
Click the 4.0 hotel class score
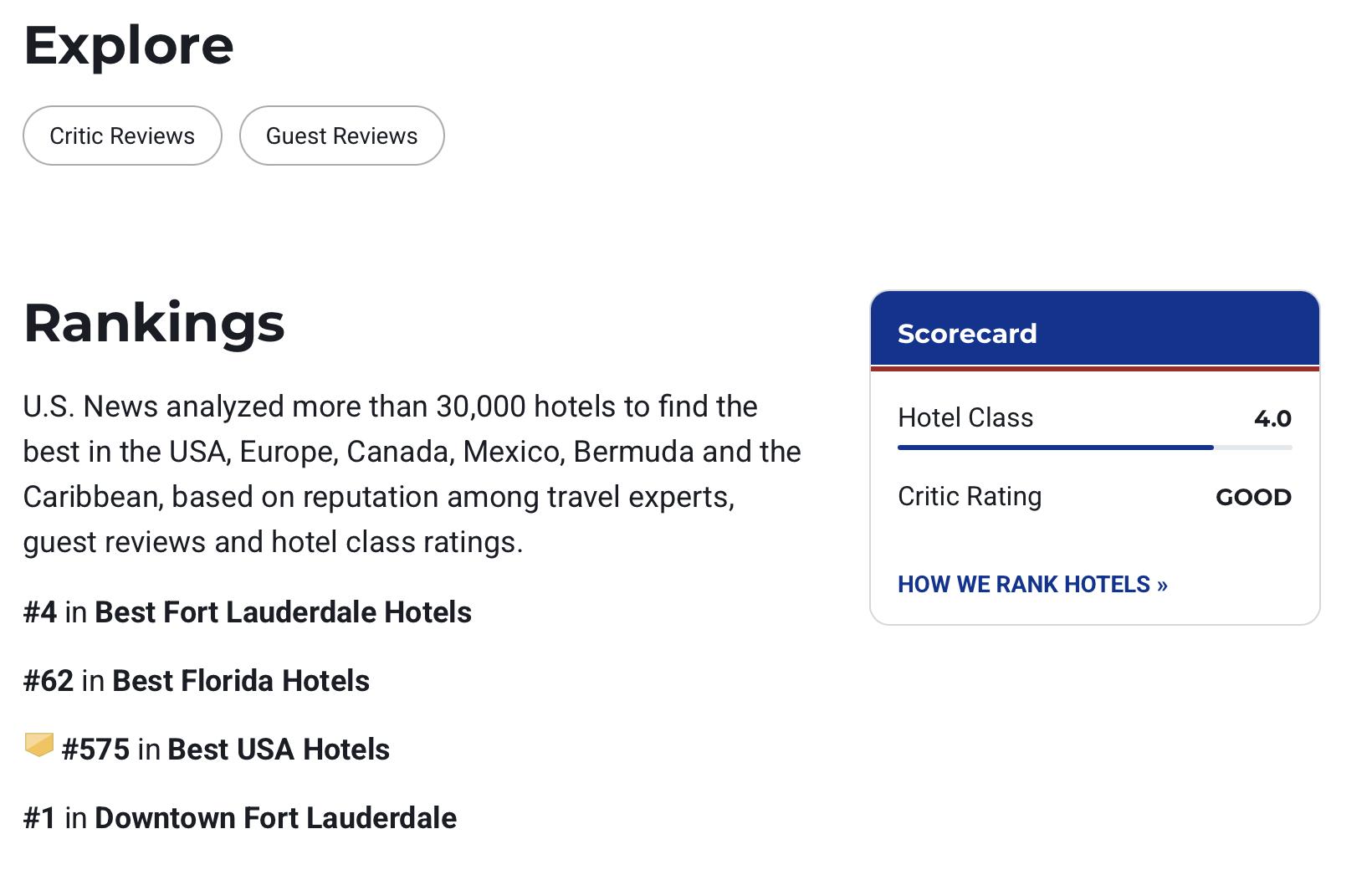1272,418
